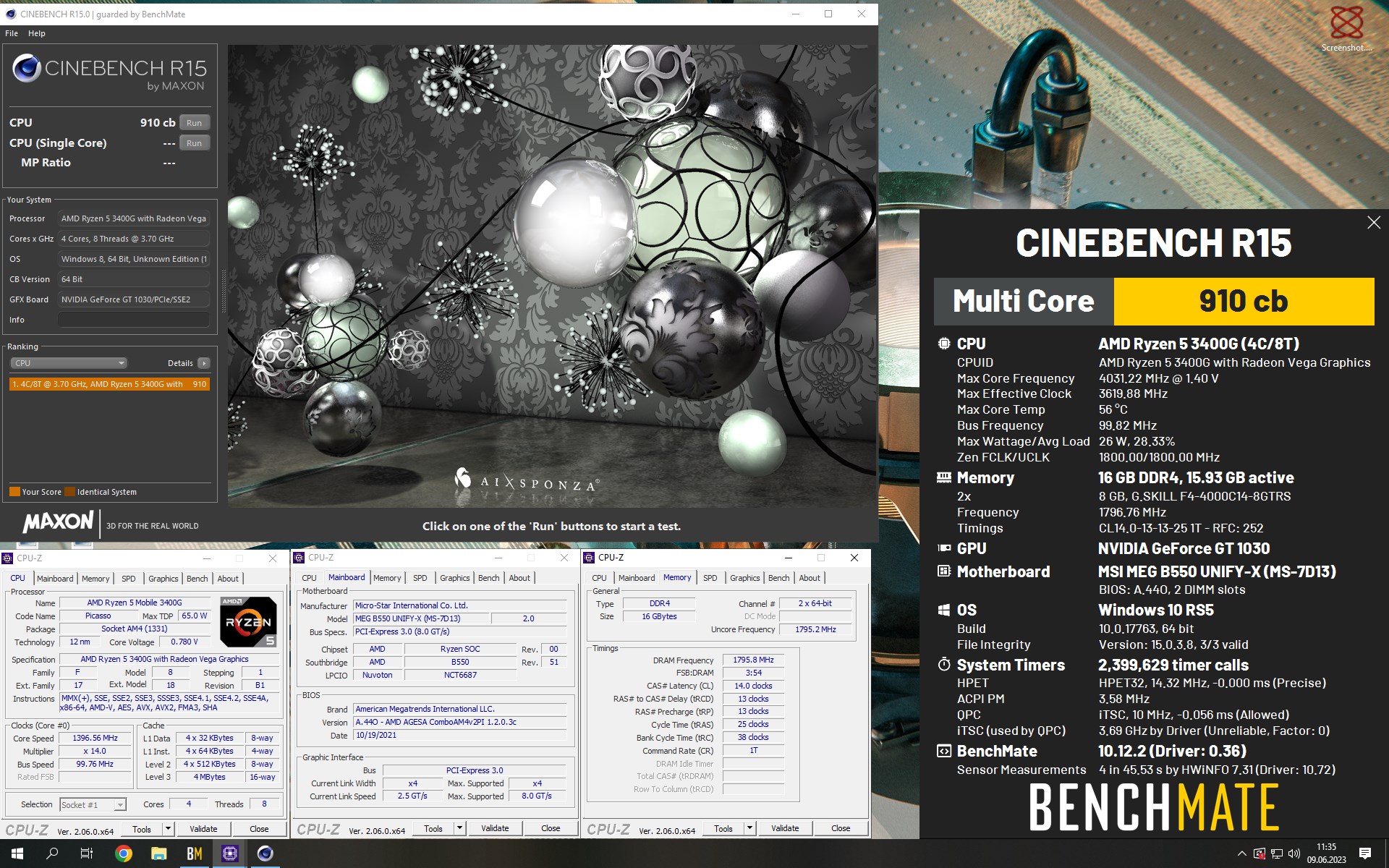Click DRAM Frequency 1795.8 MHz value
1389x868 pixels.
pos(753,660)
